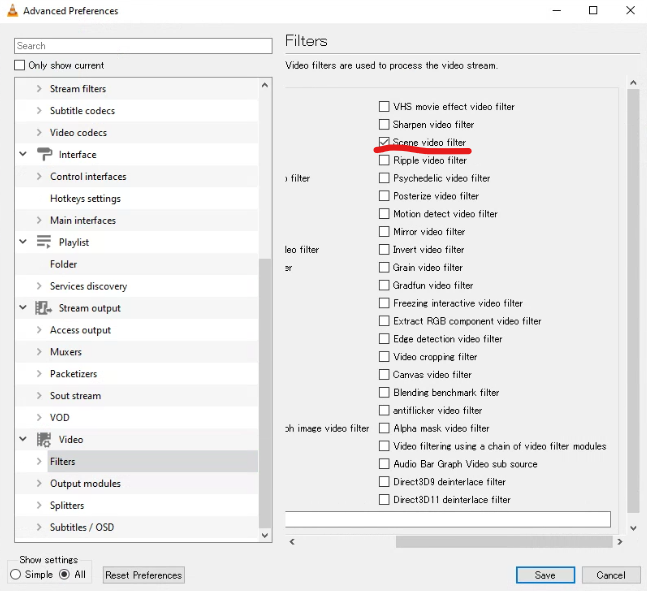Enable the Ripple video filter
Viewport: 647px width, 591px height.
pos(384,160)
